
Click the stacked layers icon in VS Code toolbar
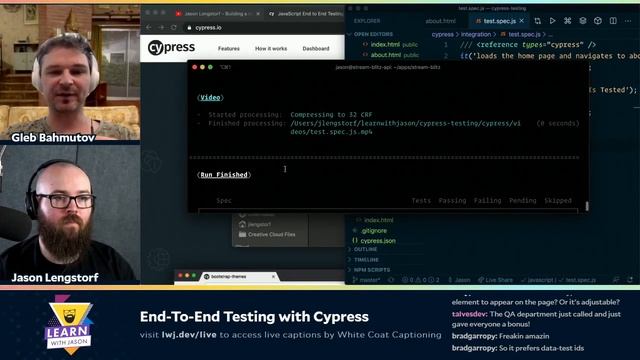click(x=583, y=21)
